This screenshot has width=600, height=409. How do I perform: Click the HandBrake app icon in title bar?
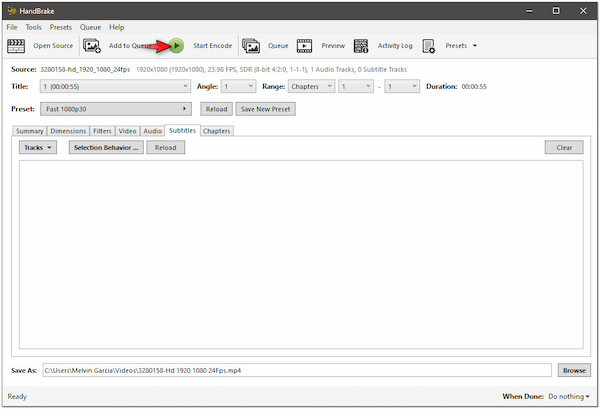(x=10, y=9)
